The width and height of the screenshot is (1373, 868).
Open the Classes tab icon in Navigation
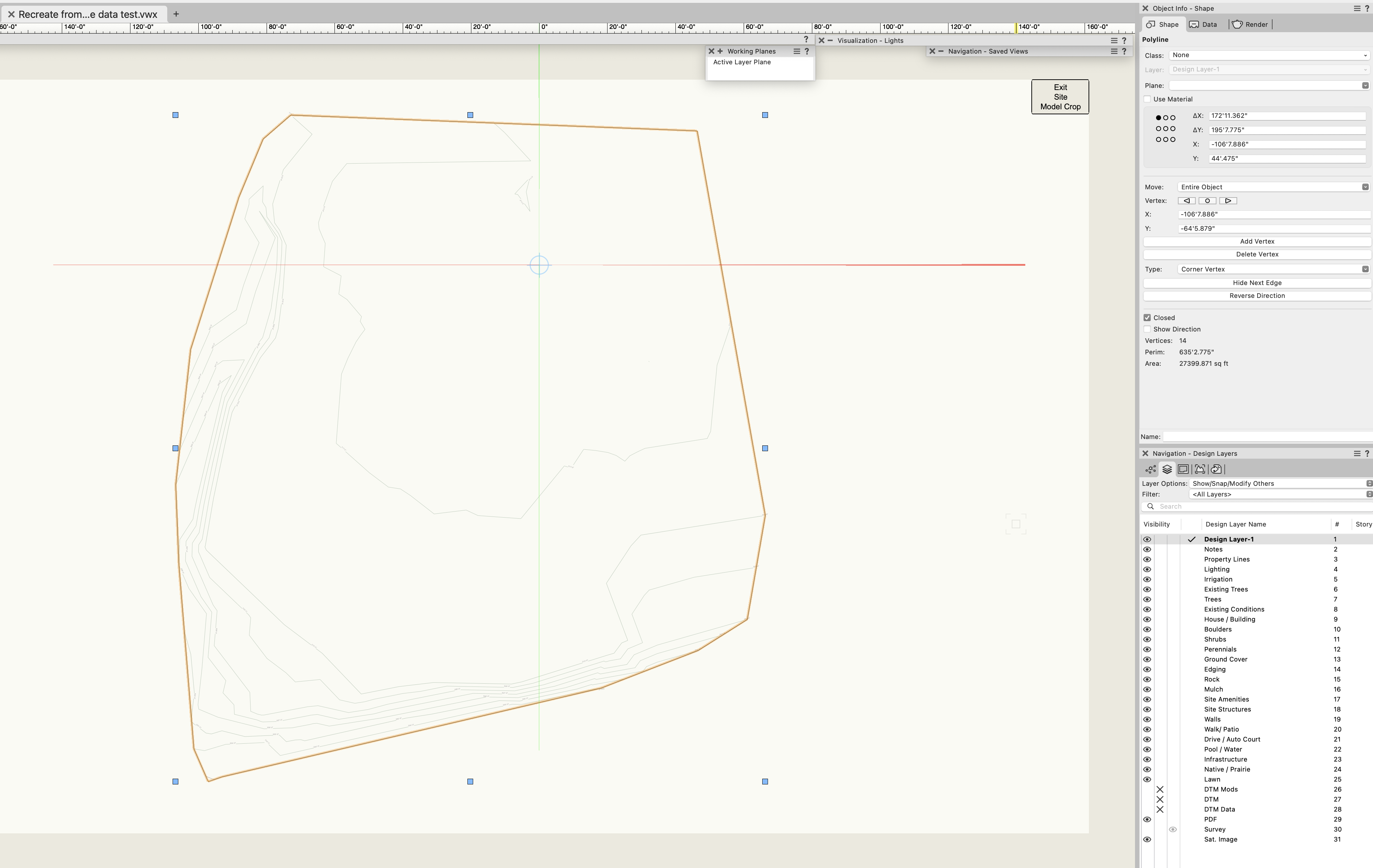[1151, 469]
